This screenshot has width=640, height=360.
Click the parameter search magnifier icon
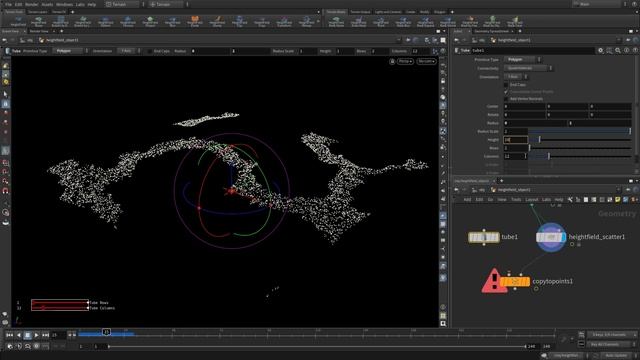pos(618,51)
